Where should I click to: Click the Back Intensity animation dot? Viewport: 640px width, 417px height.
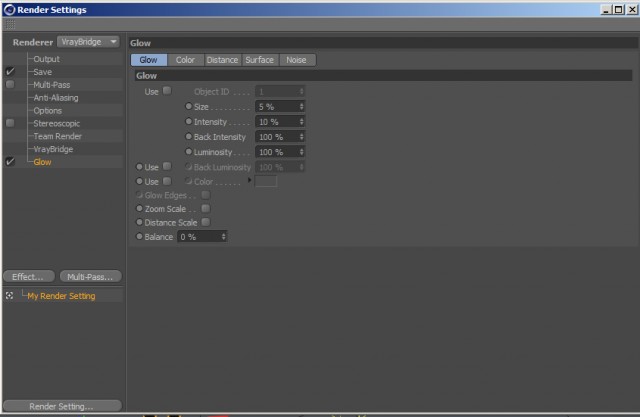pyautogui.click(x=189, y=136)
